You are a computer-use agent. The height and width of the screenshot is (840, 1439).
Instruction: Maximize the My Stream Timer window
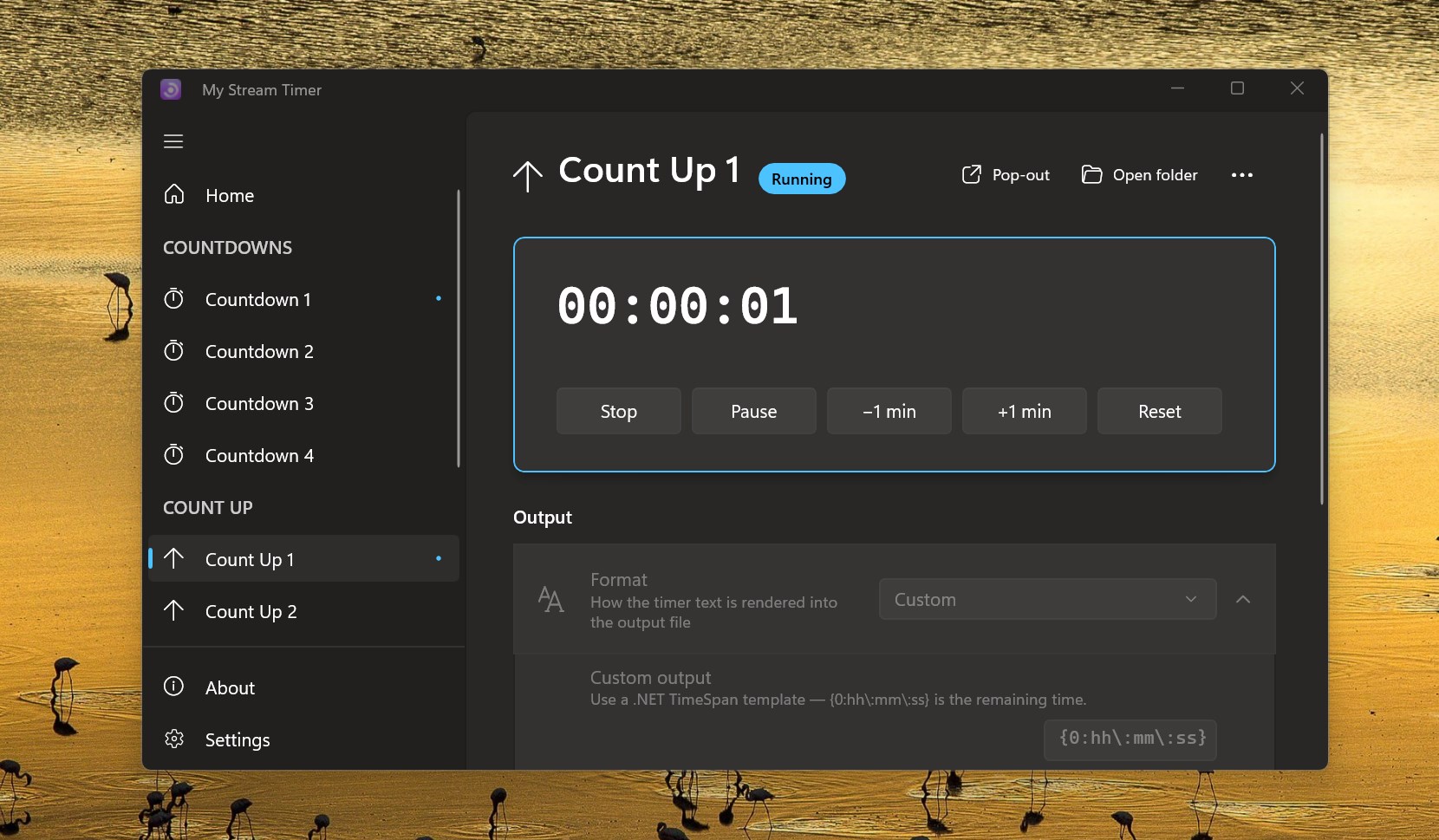[x=1238, y=88]
